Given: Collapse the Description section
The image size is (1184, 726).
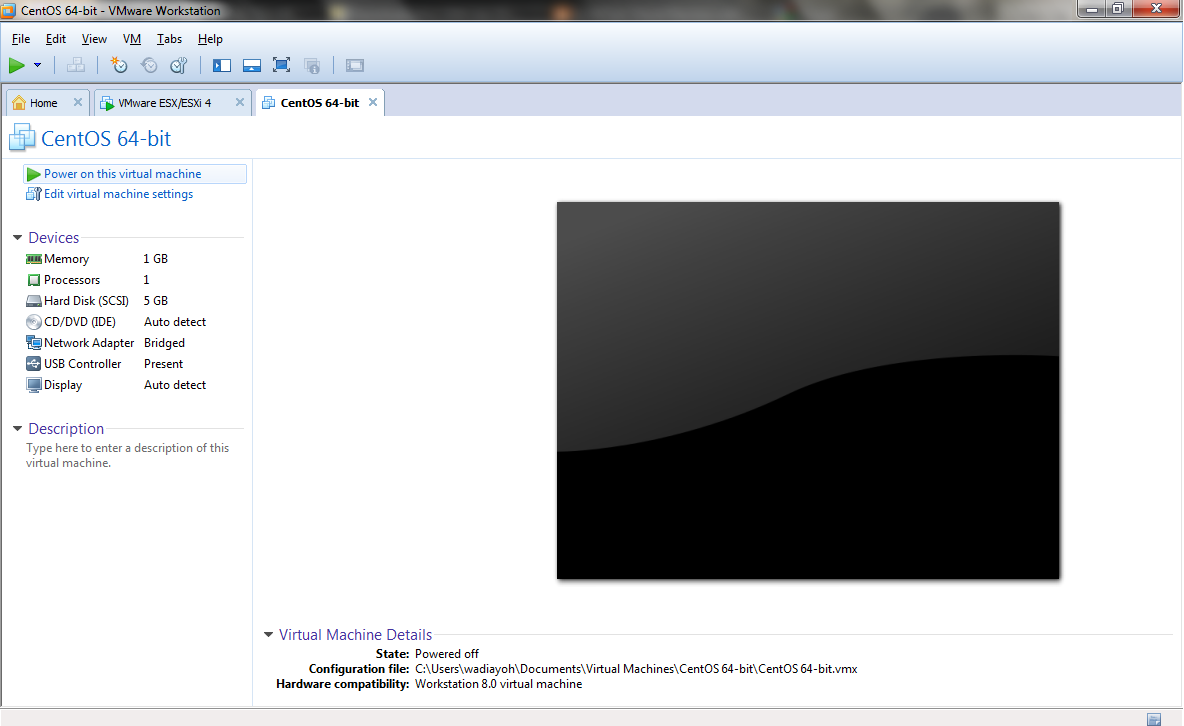Looking at the screenshot, I should [x=17, y=429].
